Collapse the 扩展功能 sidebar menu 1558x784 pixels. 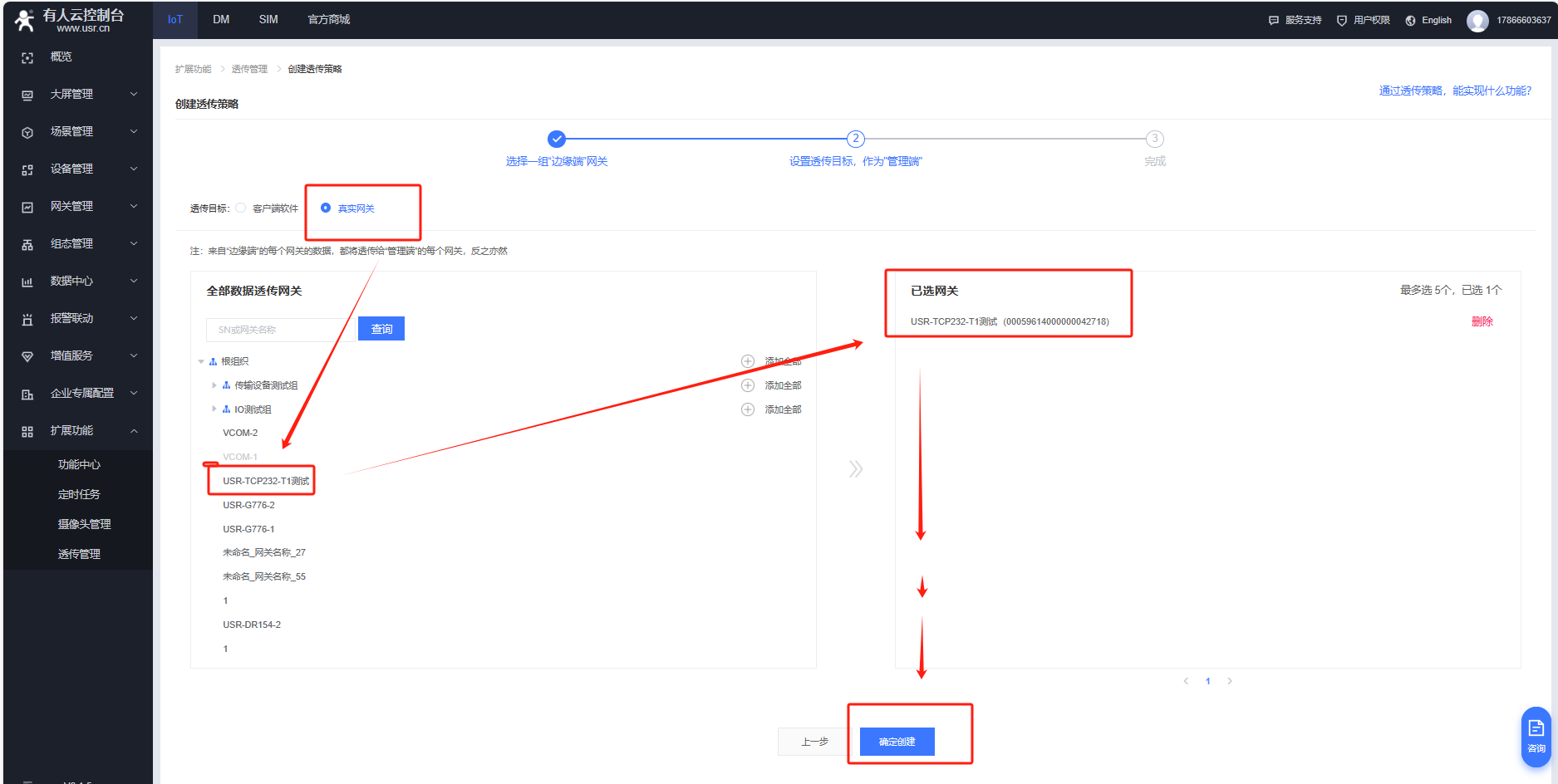point(133,431)
